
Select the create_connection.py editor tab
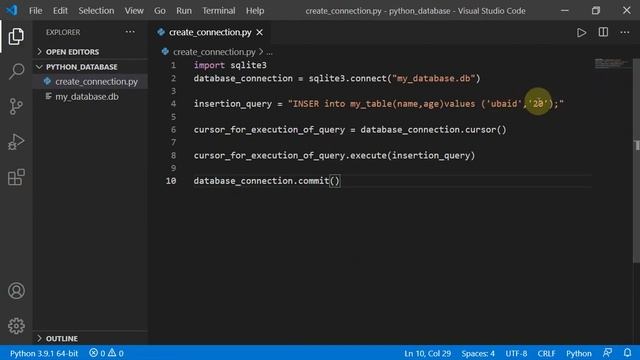[210, 32]
